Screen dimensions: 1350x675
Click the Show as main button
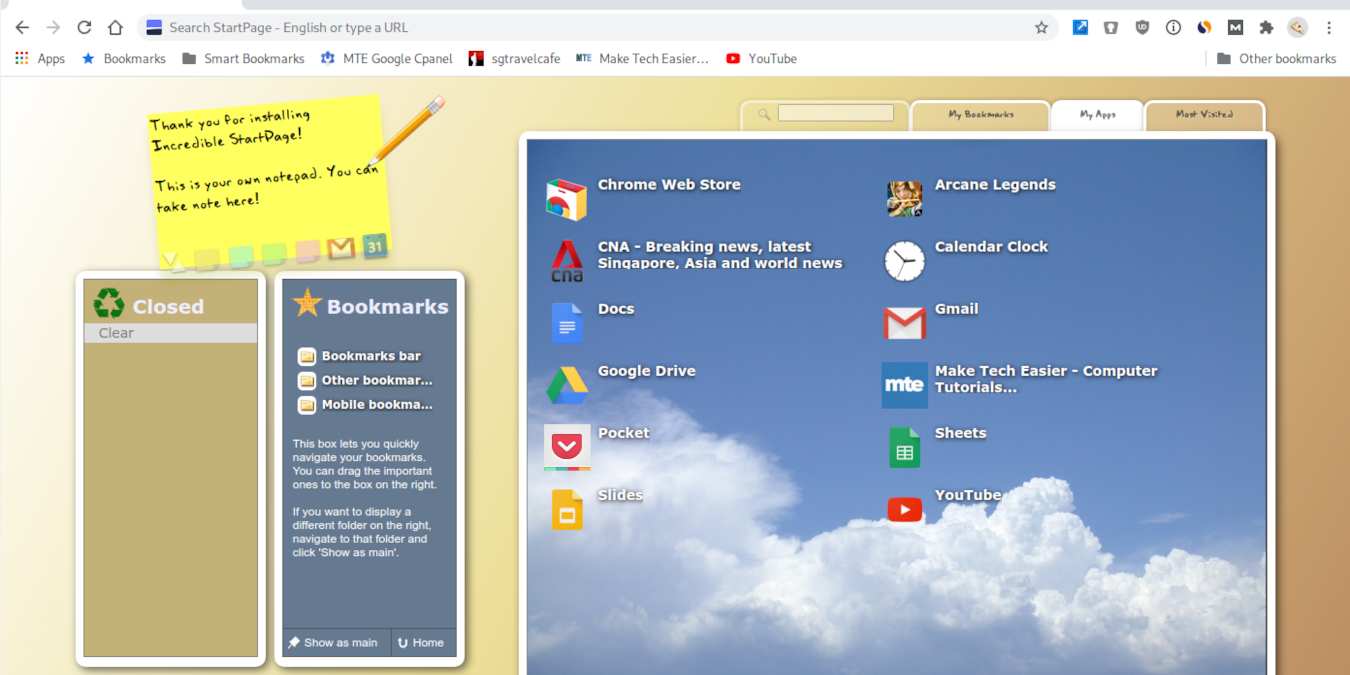click(333, 642)
